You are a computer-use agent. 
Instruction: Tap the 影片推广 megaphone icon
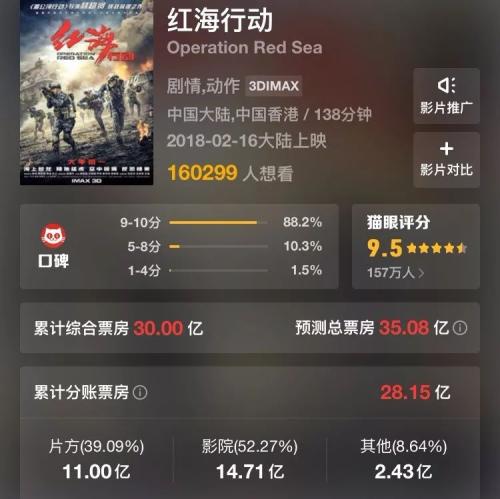(446, 85)
